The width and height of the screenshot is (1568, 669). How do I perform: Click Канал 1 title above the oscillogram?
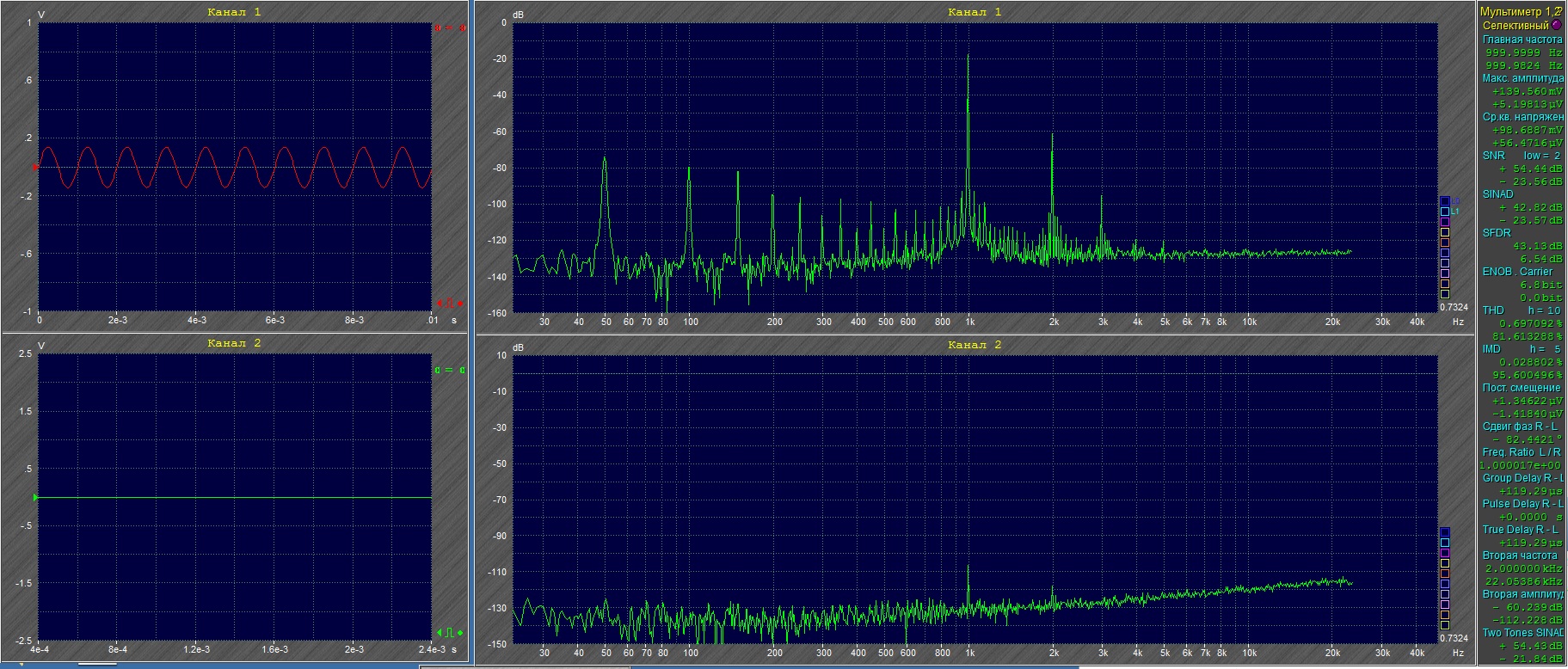click(234, 12)
